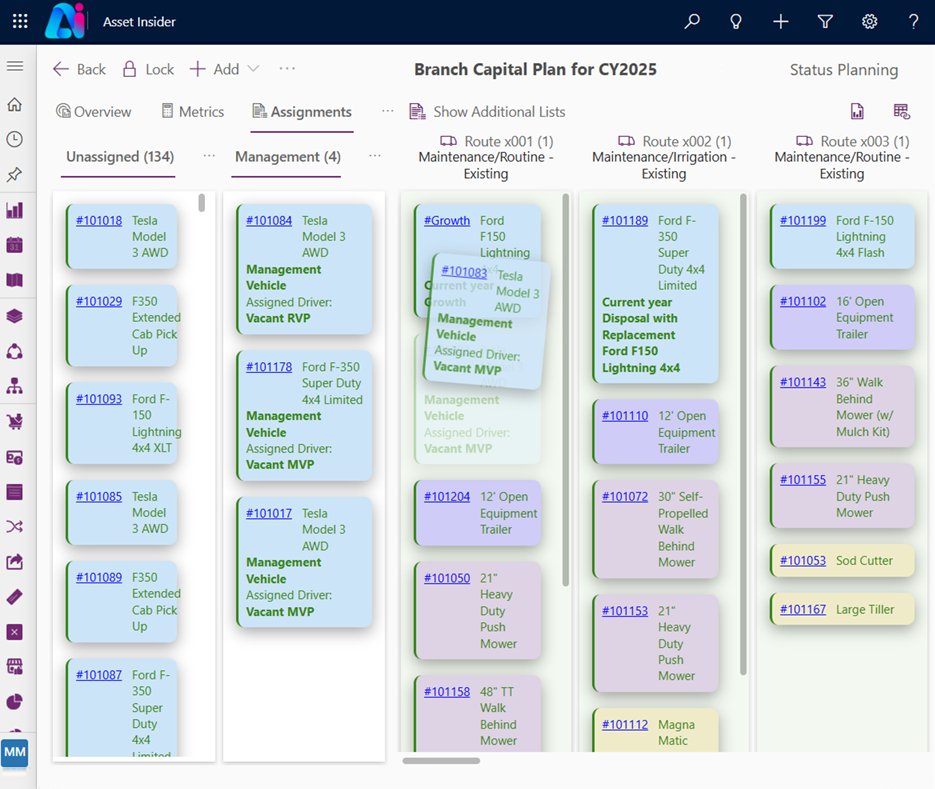Open the calendar sidebar icon
Screen dimensions: 935x789
15,245
